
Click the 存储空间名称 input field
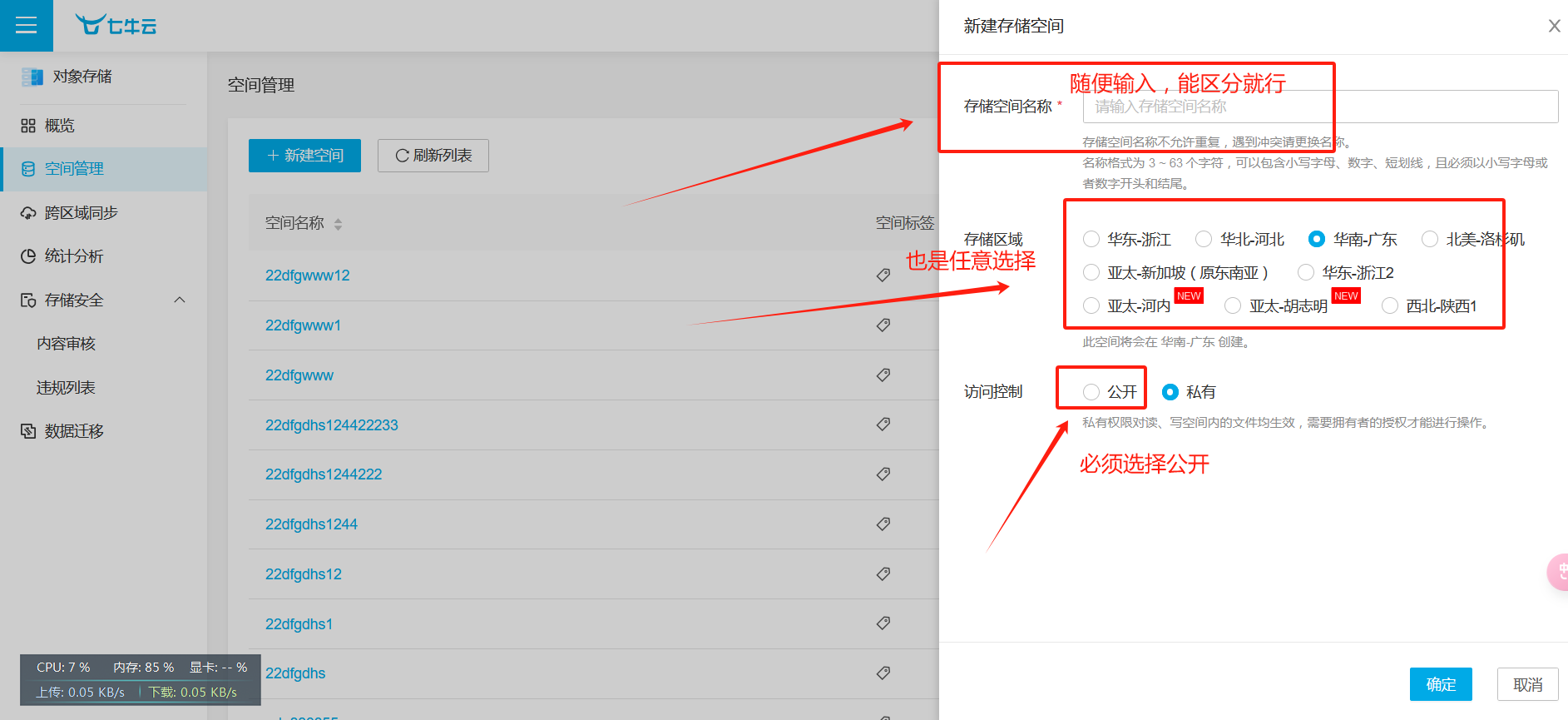[1319, 107]
